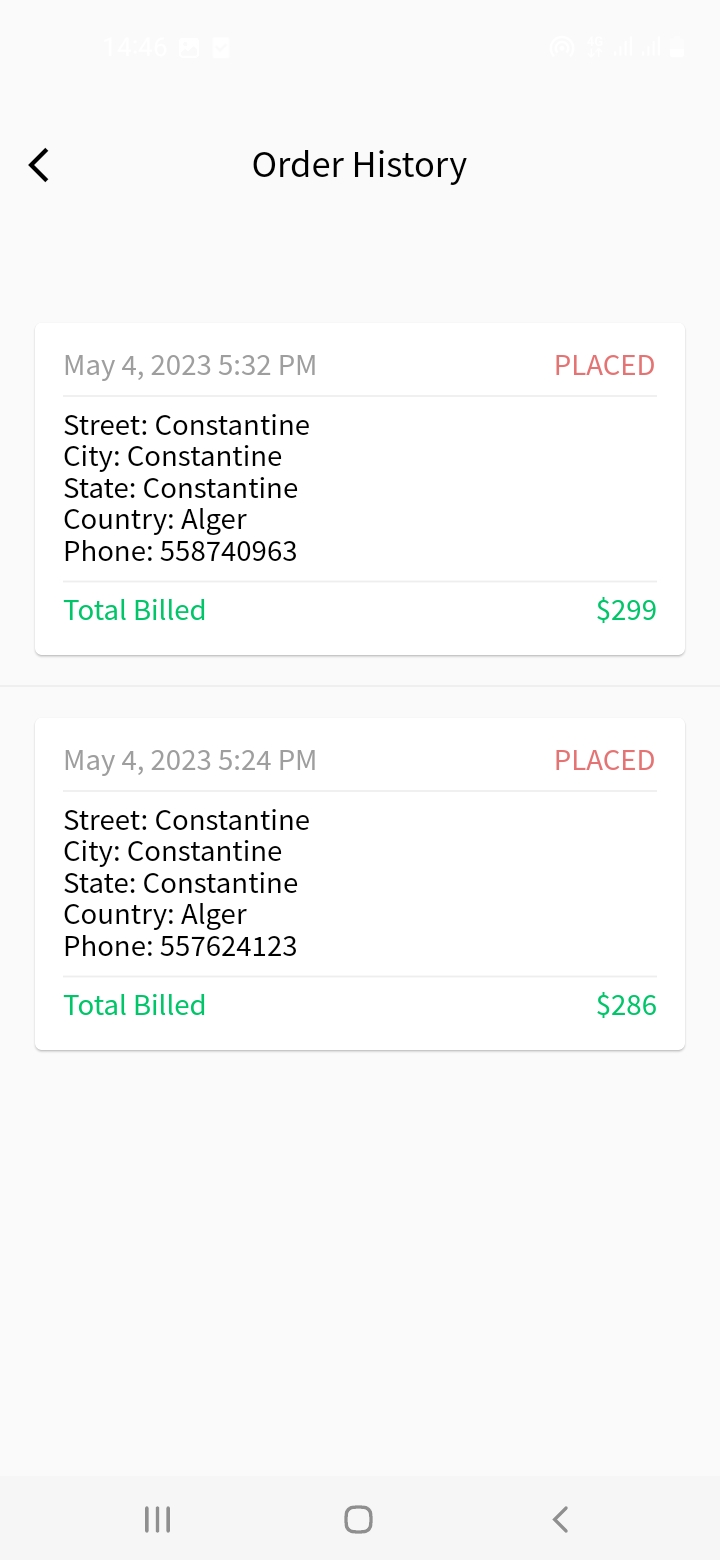The image size is (720, 1560).
Task: Tap the gallery notification icon in status bar
Action: [189, 47]
